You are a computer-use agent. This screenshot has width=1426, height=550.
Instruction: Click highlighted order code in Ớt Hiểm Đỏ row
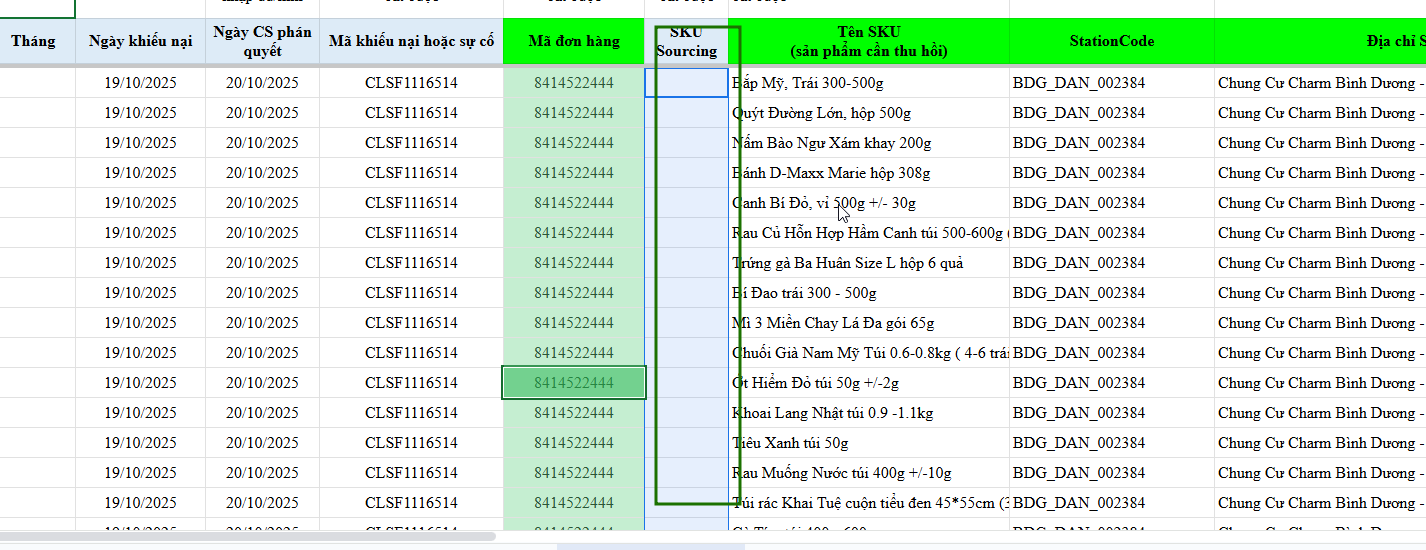pyautogui.click(x=574, y=383)
